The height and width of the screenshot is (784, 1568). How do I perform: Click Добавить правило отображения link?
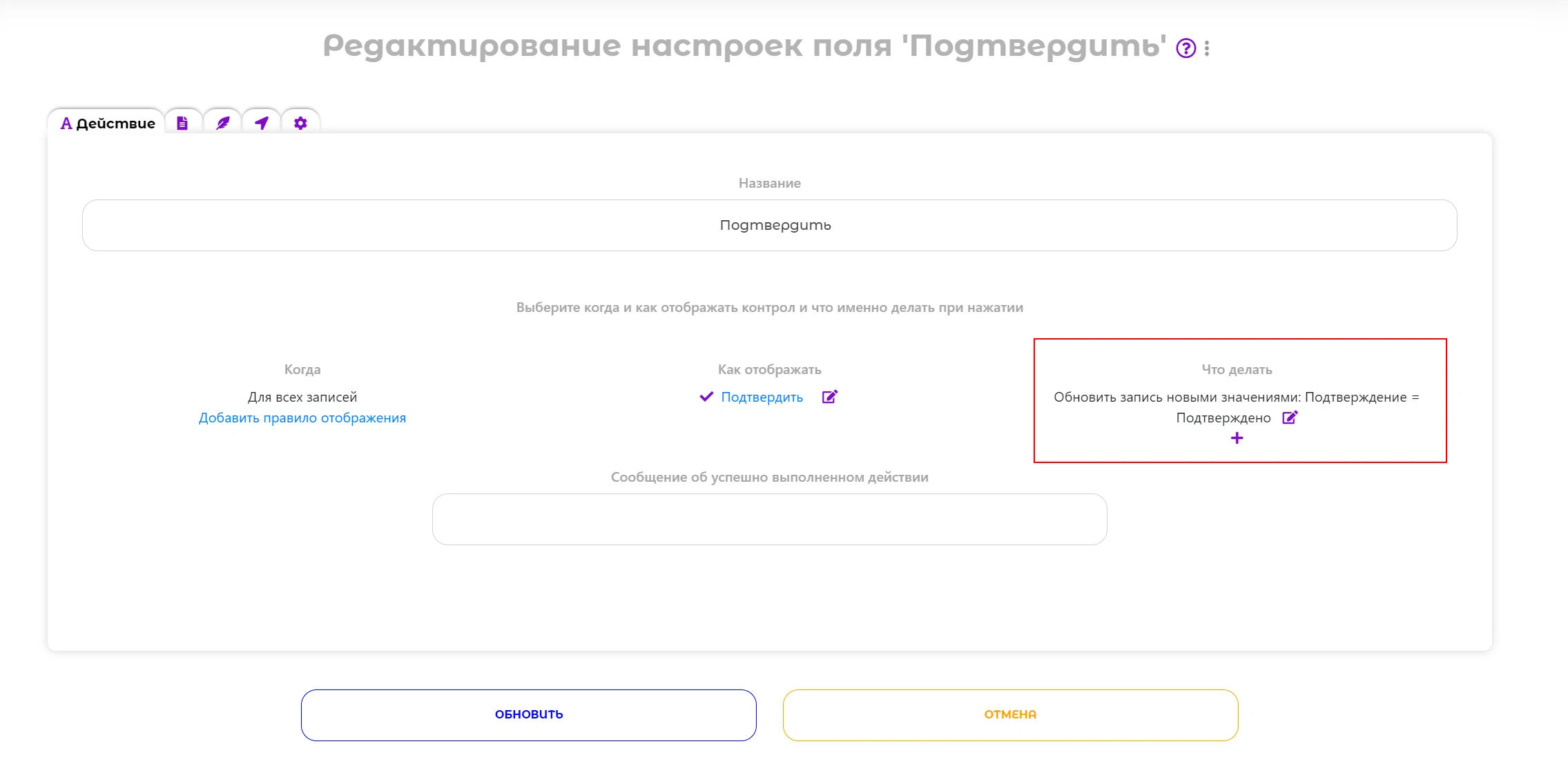302,418
